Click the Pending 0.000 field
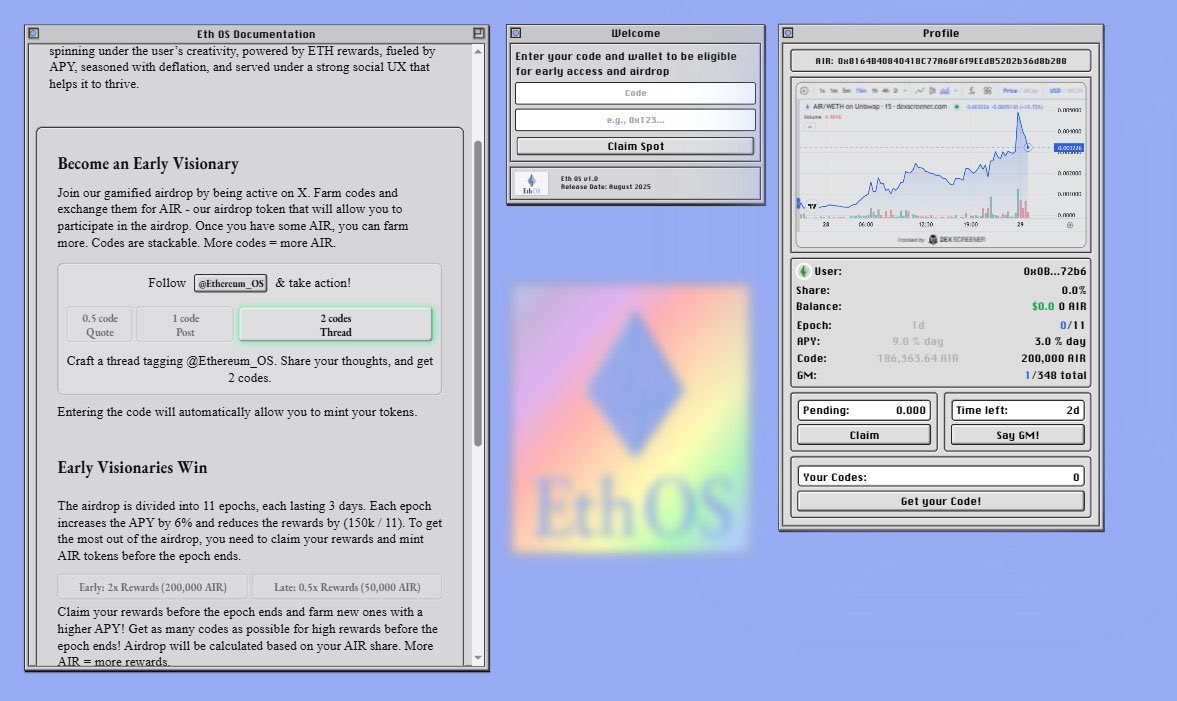The height and width of the screenshot is (701, 1177). point(864,410)
